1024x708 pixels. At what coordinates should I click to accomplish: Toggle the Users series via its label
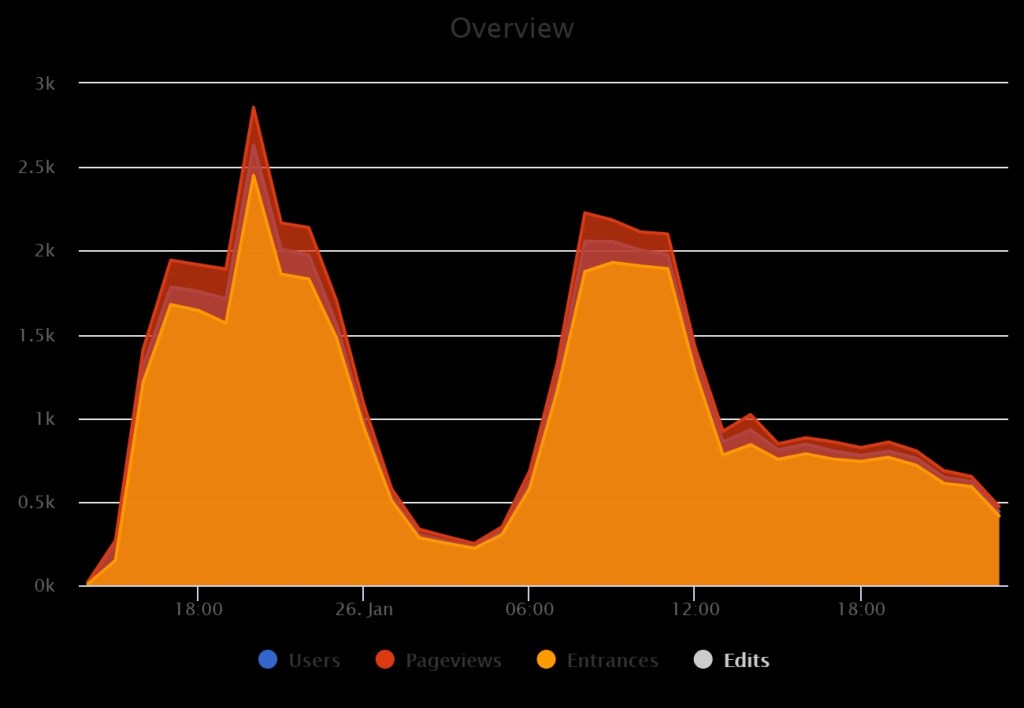coord(314,661)
